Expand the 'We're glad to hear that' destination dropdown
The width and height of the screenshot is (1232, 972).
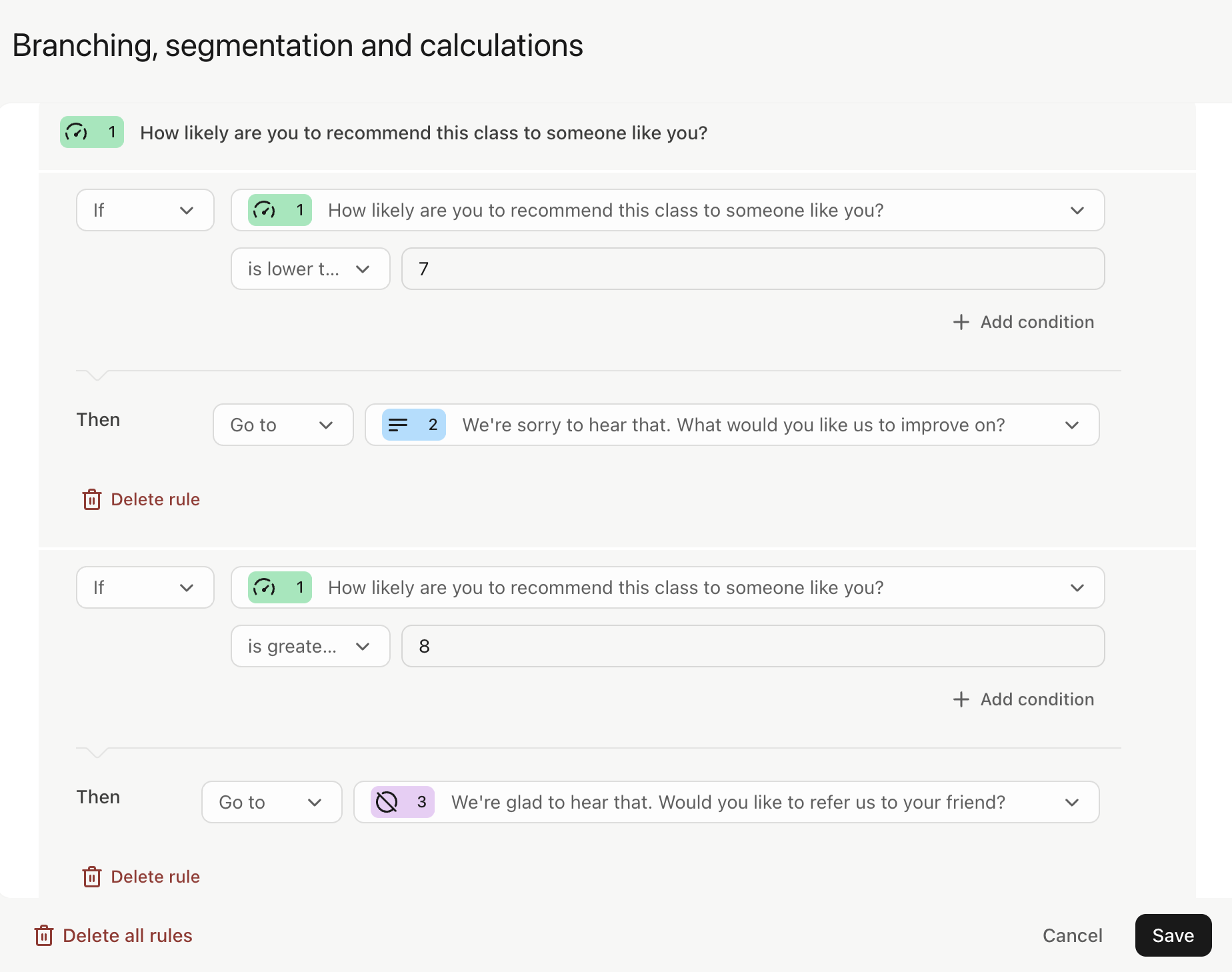pos(726,802)
